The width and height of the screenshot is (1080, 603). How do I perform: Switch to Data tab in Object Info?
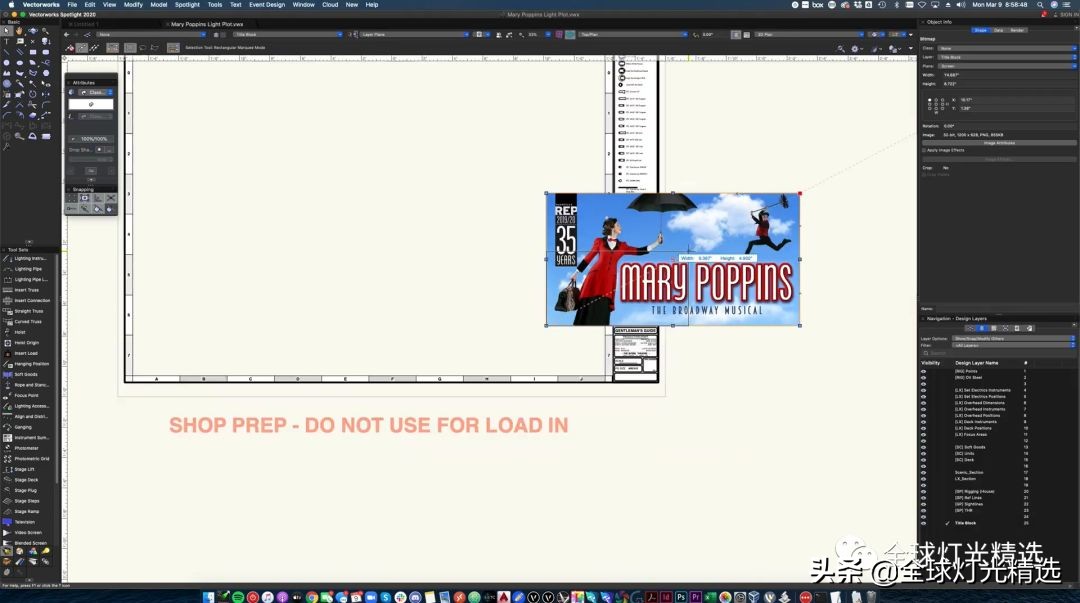click(x=998, y=30)
